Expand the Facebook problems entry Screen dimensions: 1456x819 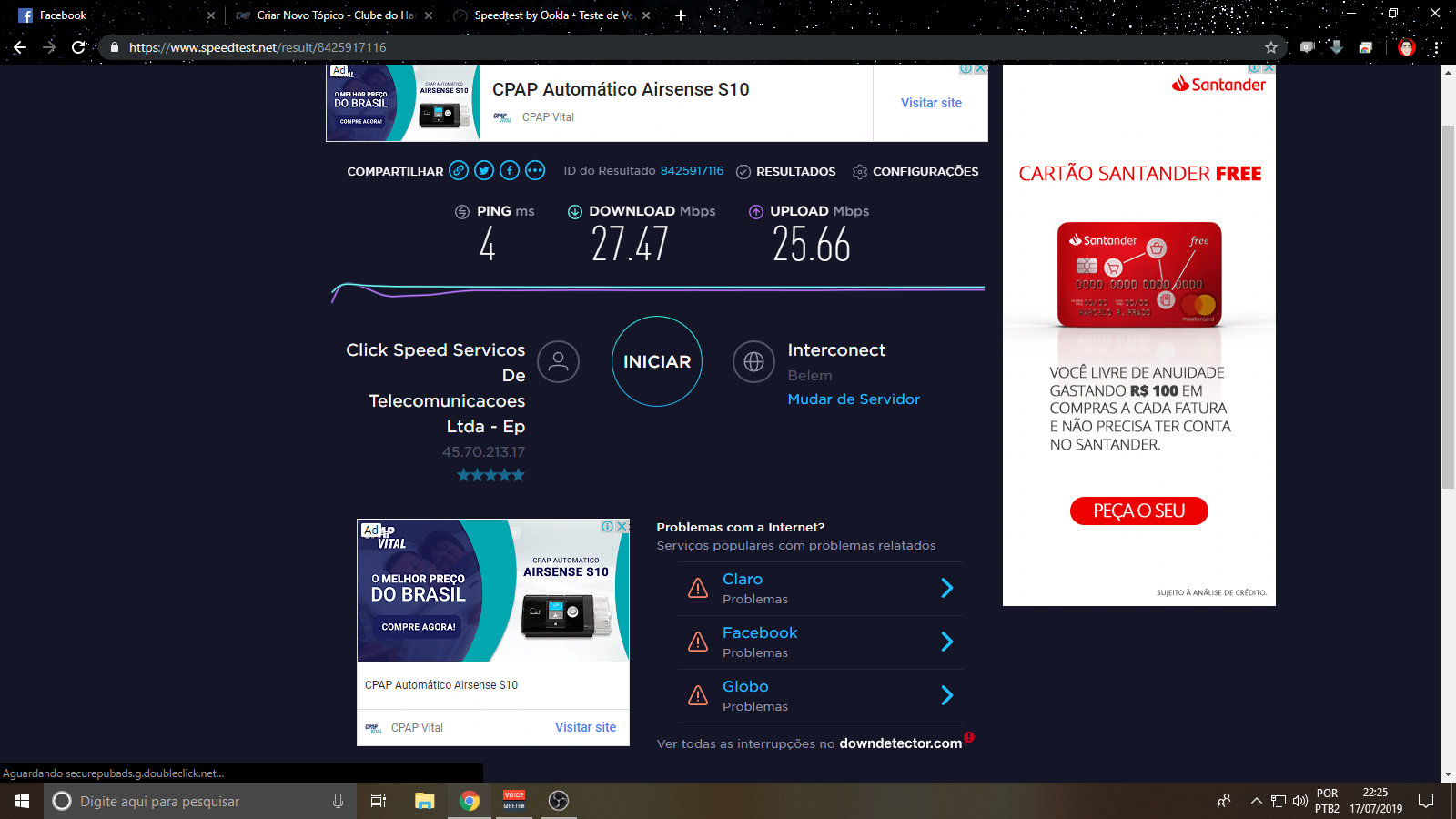tap(821, 642)
